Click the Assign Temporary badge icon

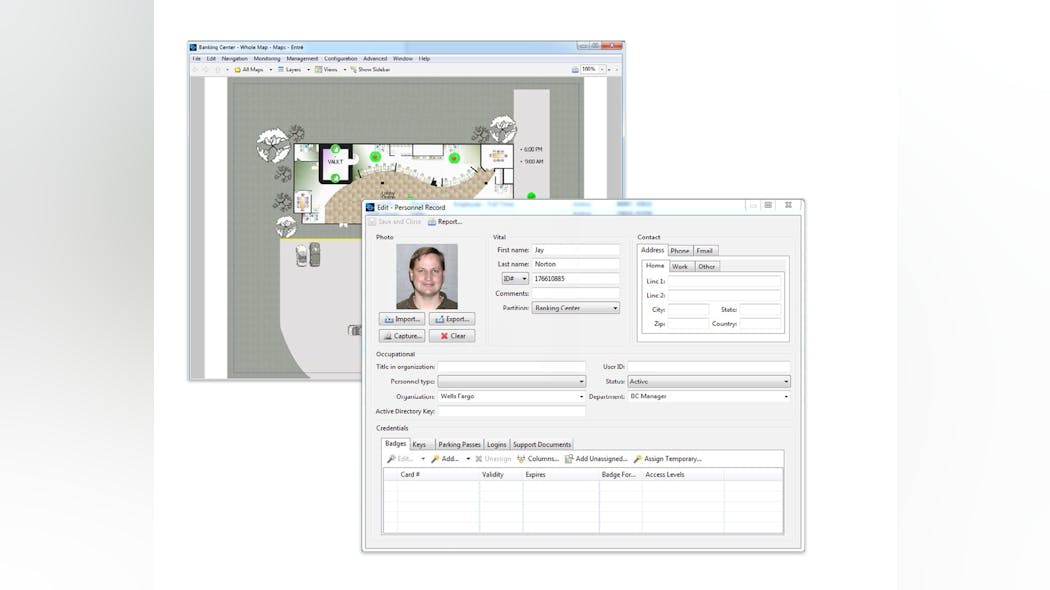click(637, 459)
